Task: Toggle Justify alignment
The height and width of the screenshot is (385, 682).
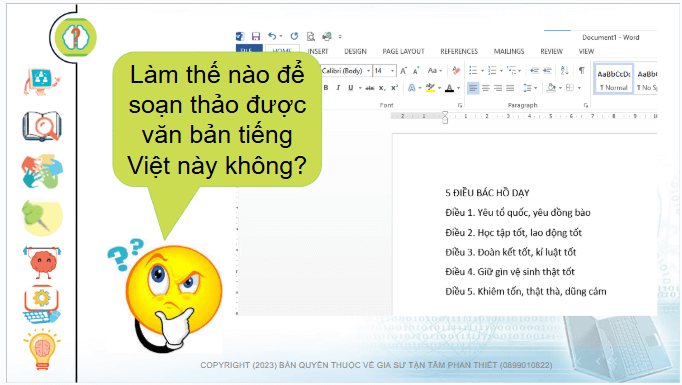Action: [x=510, y=88]
